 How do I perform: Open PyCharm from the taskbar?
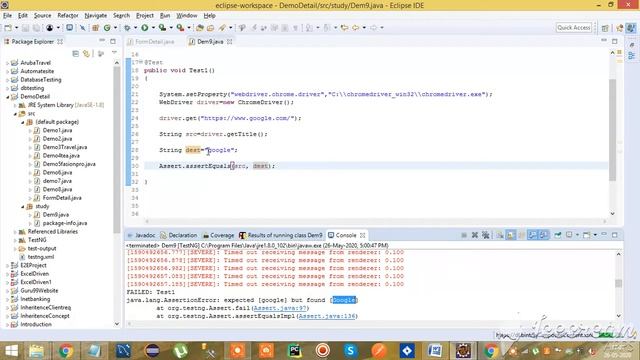point(294,351)
